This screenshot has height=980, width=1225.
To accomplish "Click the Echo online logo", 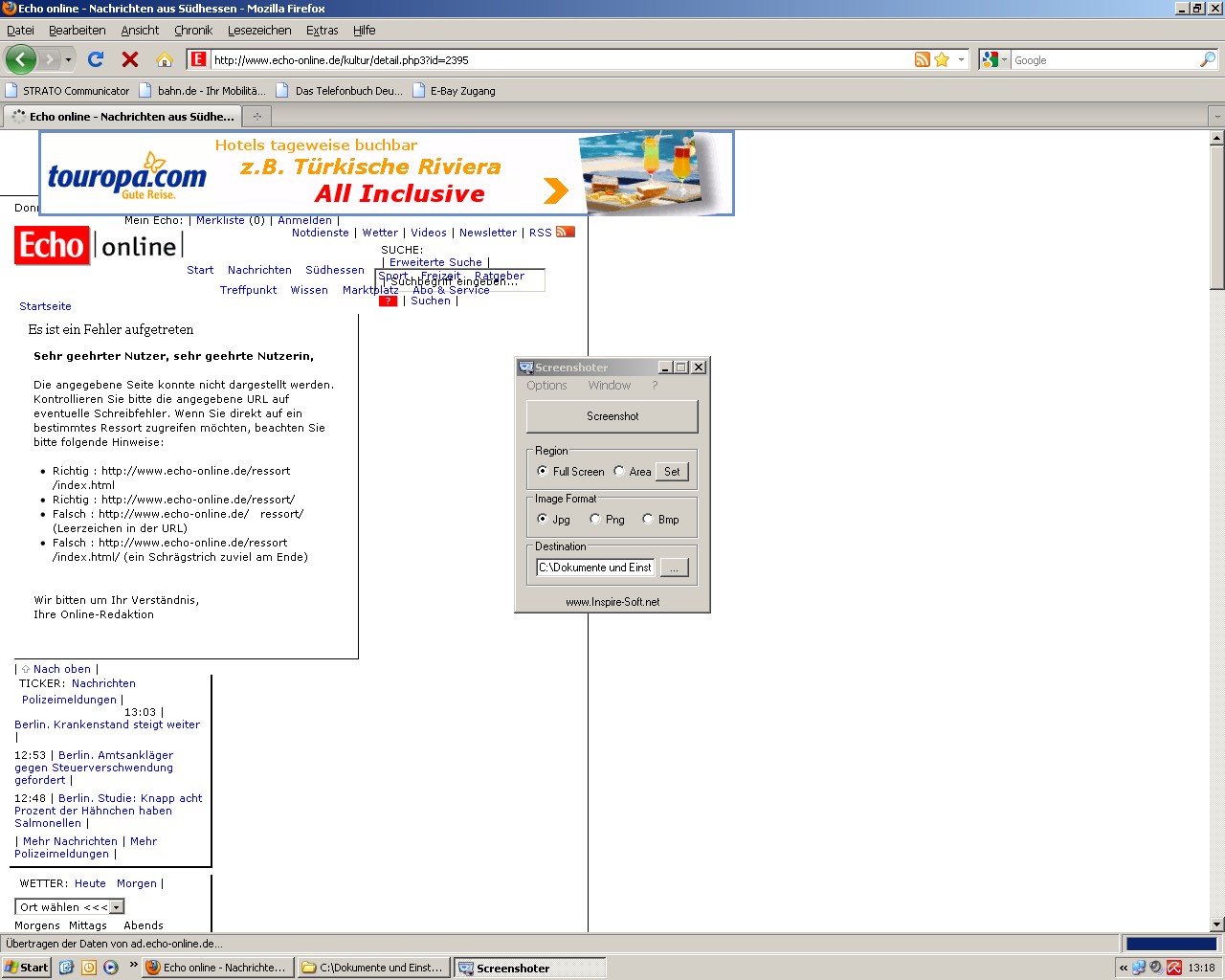I will (98, 246).
